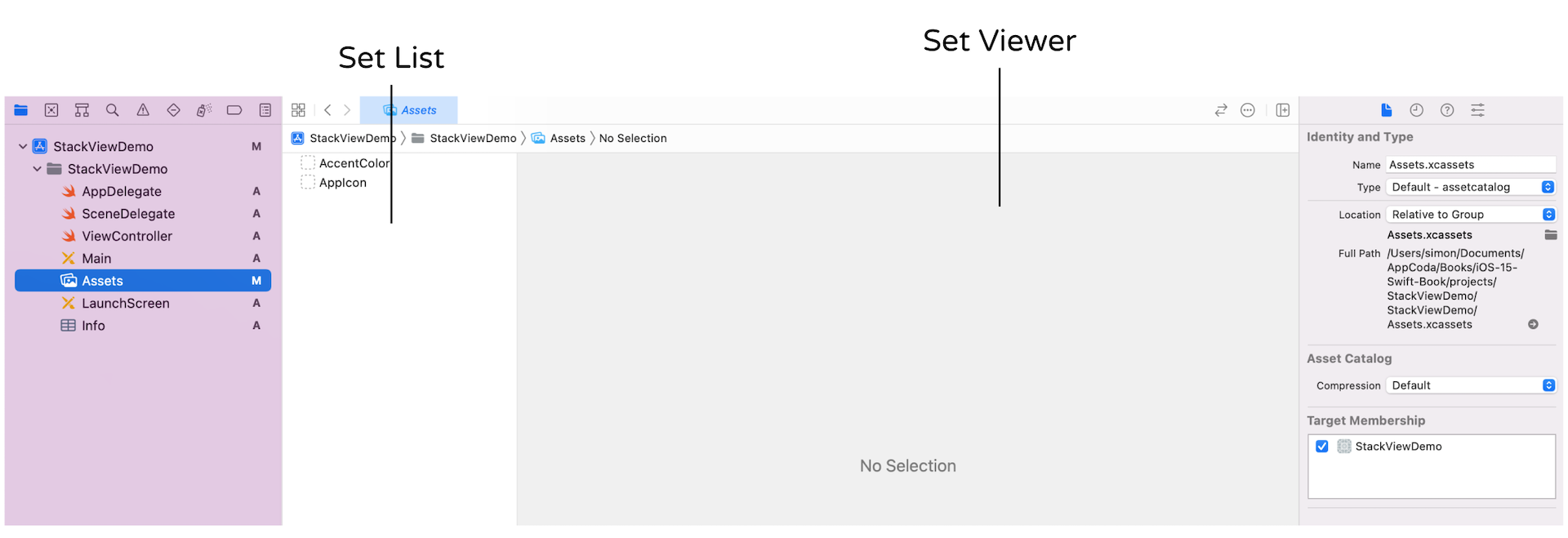This screenshot has height=538, width=1568.
Task: Toggle StackViewDemo target membership checkbox
Action: [x=1322, y=447]
